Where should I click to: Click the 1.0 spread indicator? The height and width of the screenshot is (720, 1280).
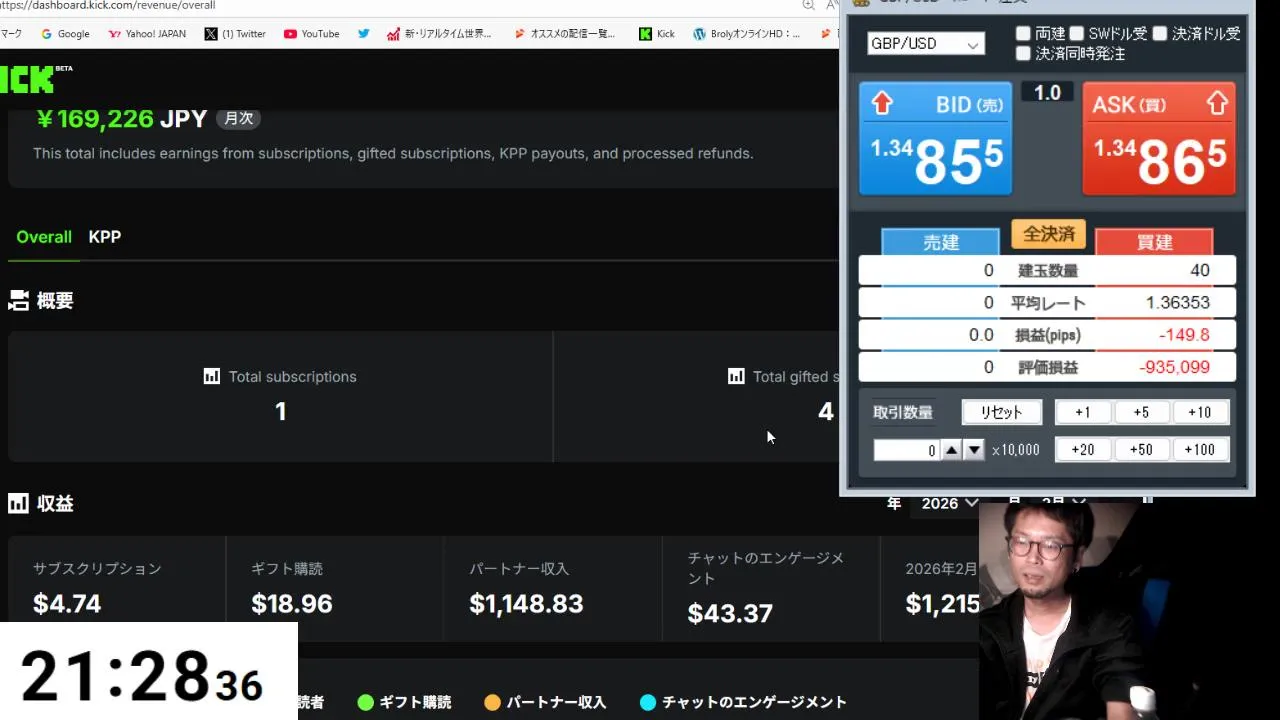(1047, 93)
